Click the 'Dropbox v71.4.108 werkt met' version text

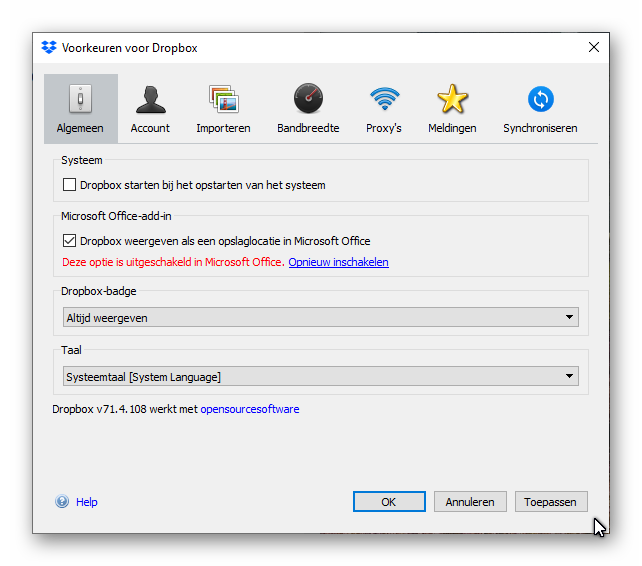(x=125, y=409)
